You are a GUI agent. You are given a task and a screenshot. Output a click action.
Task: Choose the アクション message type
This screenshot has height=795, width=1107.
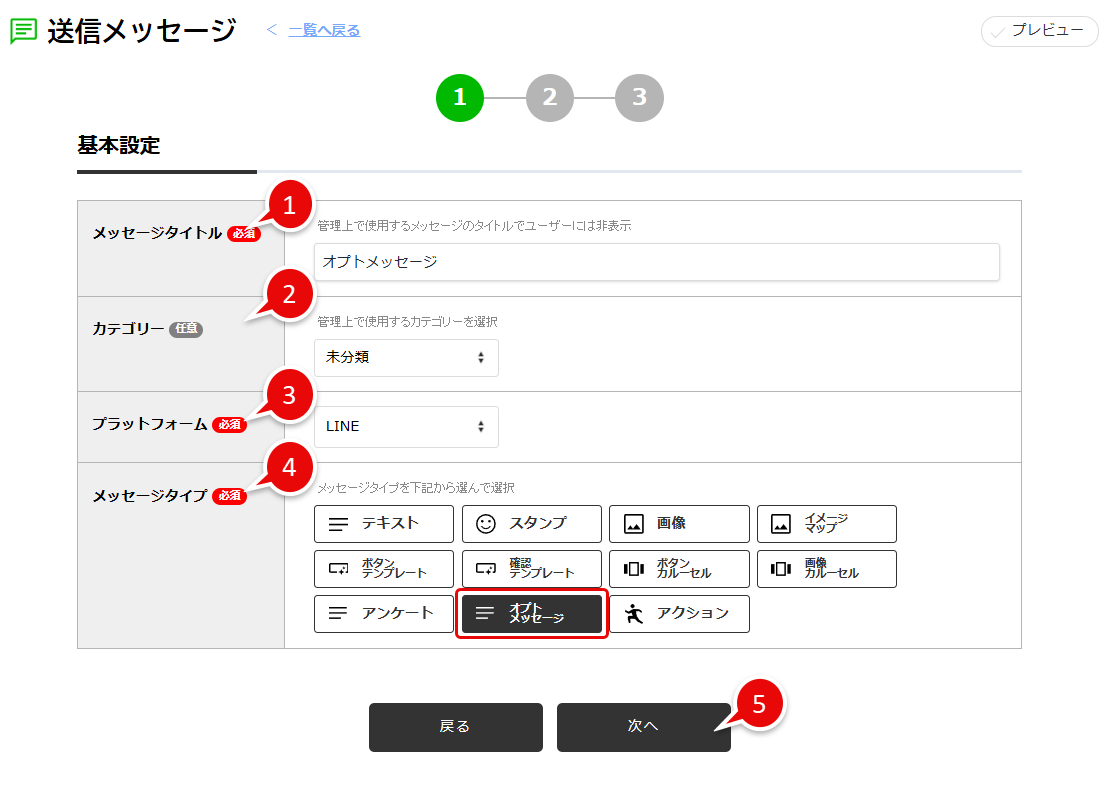point(679,614)
